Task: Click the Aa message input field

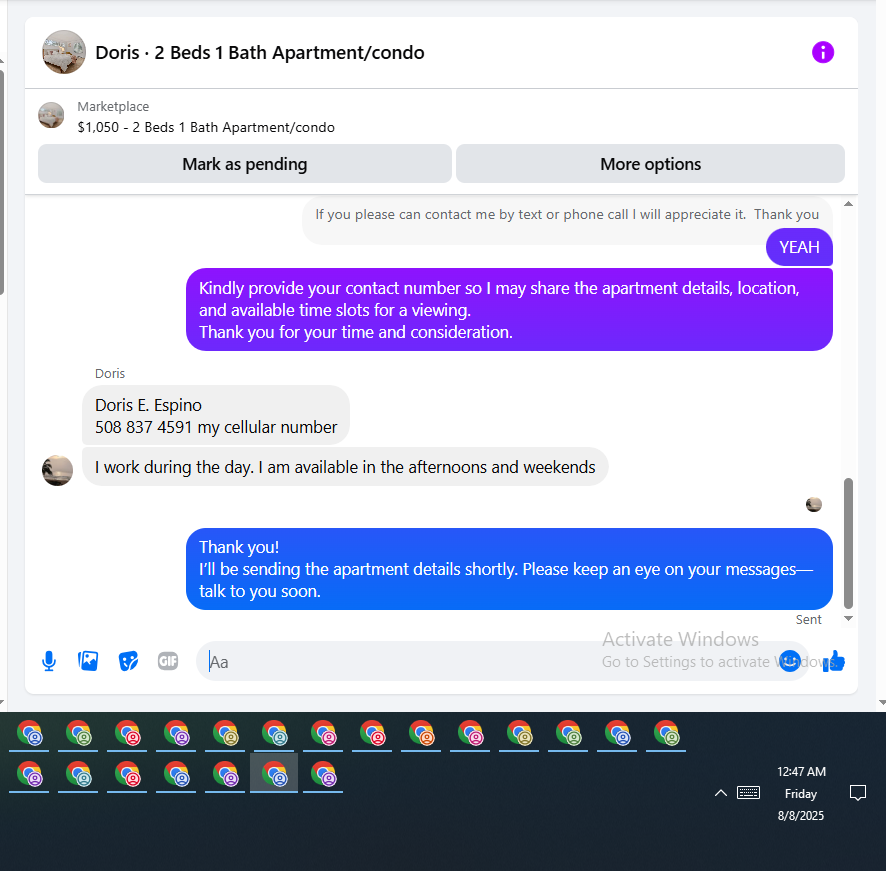Action: pos(486,661)
